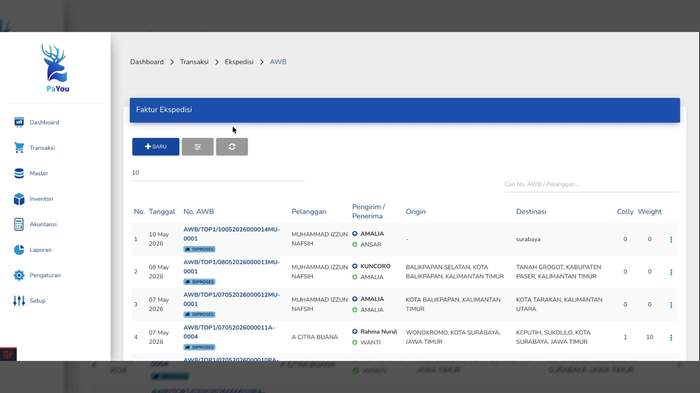The image size is (700, 393).
Task: Click the Colly column header
Action: (x=625, y=212)
